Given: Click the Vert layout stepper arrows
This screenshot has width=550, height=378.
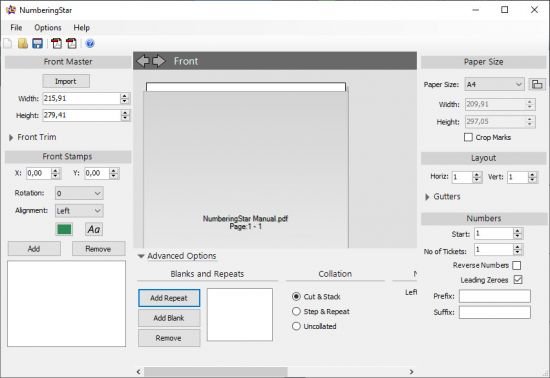Looking at the screenshot, I should pos(532,177).
